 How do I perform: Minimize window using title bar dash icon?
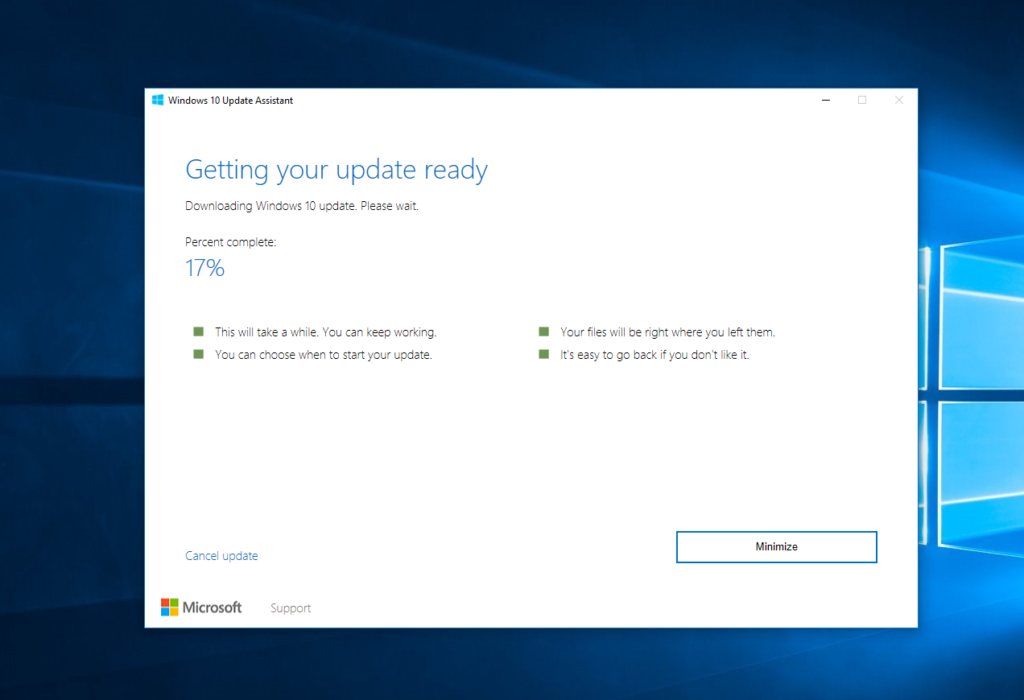826,100
